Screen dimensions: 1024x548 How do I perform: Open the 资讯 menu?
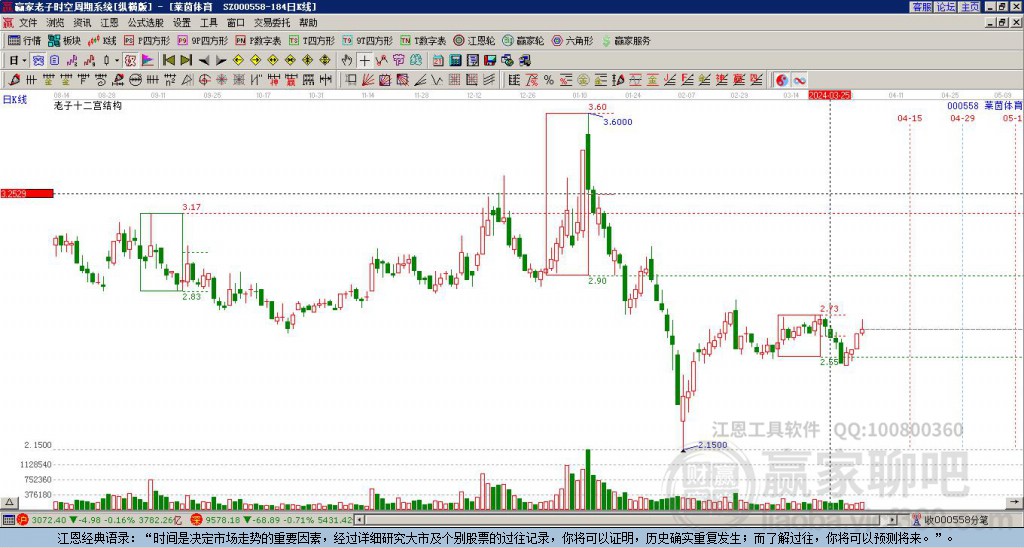(82, 23)
